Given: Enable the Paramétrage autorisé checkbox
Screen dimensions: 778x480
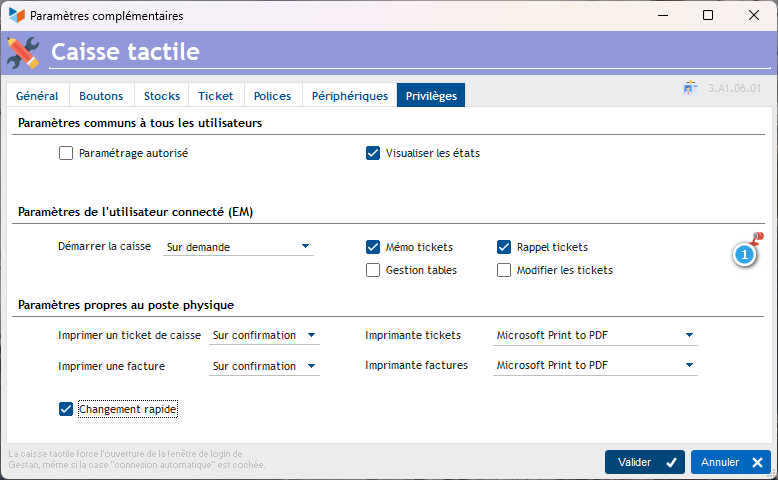Looking at the screenshot, I should [x=66, y=153].
